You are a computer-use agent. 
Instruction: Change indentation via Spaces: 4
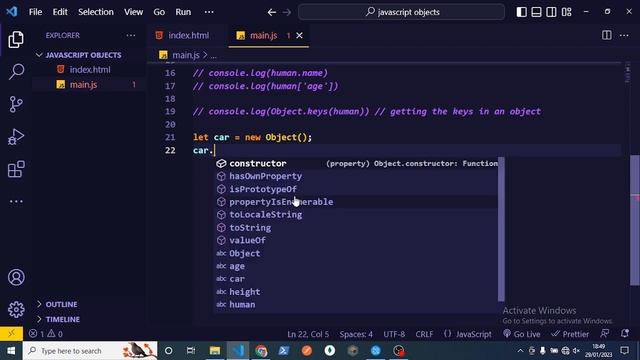point(356,334)
